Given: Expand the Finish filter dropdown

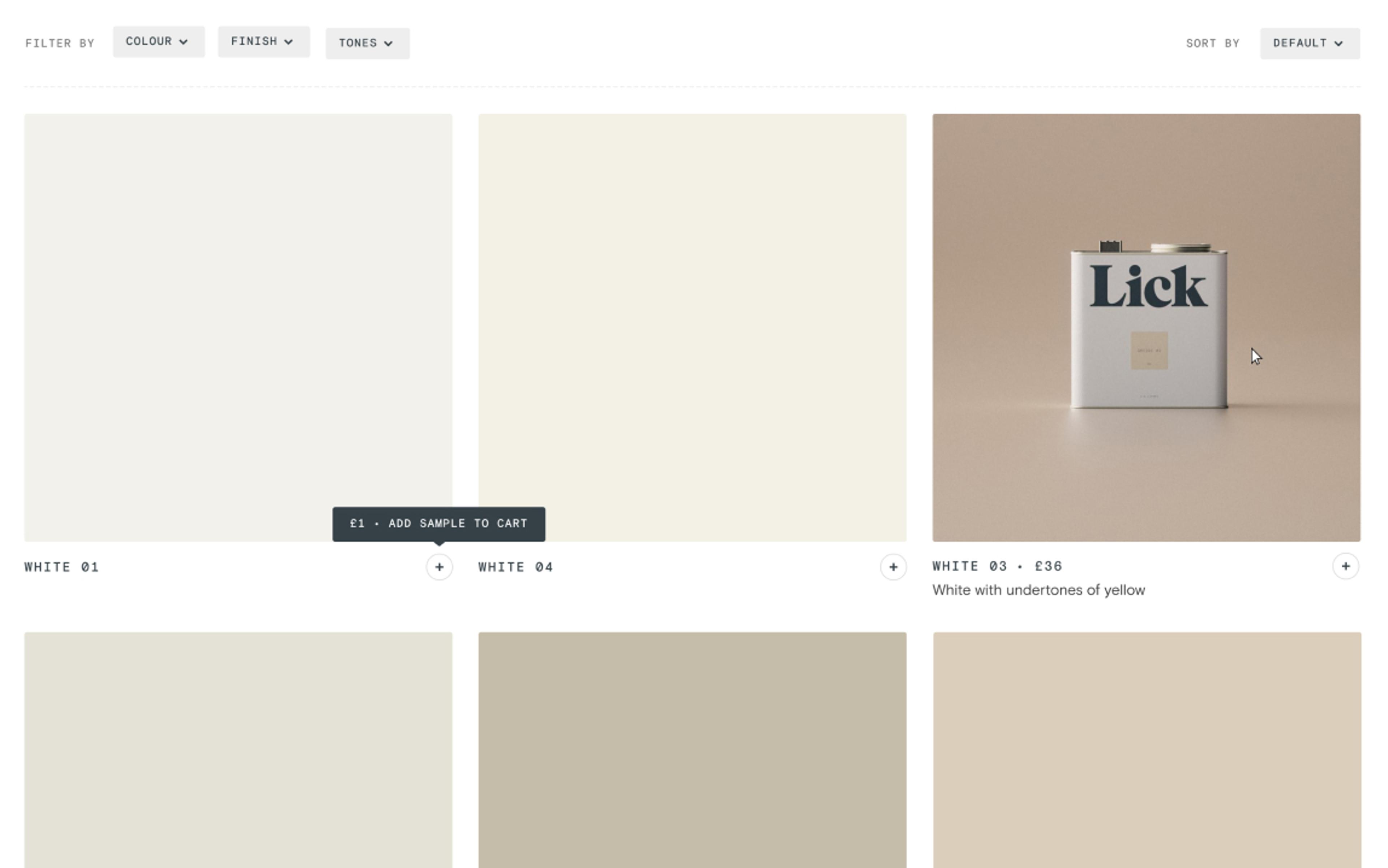Looking at the screenshot, I should (x=264, y=42).
